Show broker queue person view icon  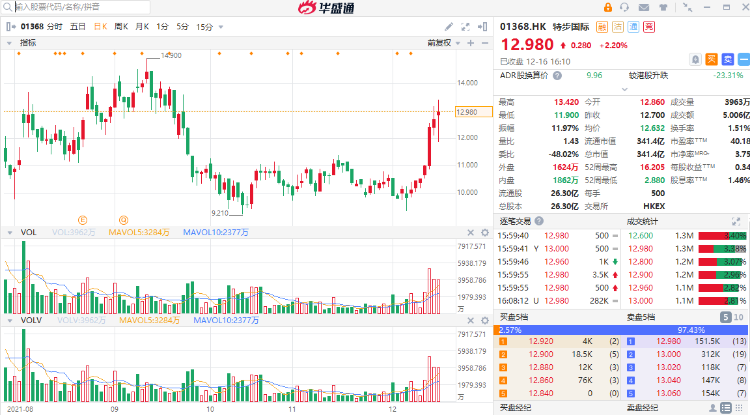[713, 408]
